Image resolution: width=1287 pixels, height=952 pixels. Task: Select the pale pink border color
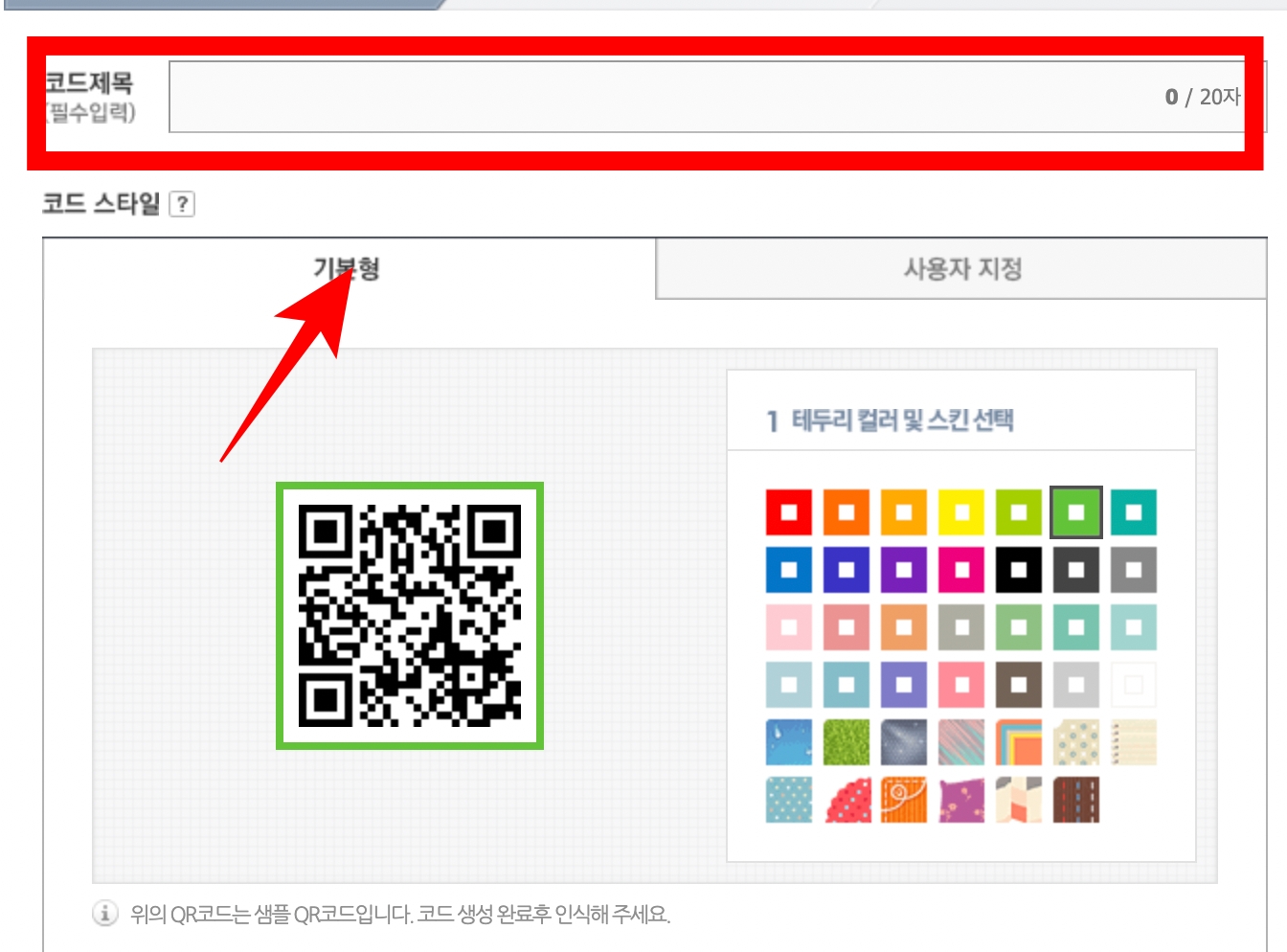pyautogui.click(x=789, y=627)
